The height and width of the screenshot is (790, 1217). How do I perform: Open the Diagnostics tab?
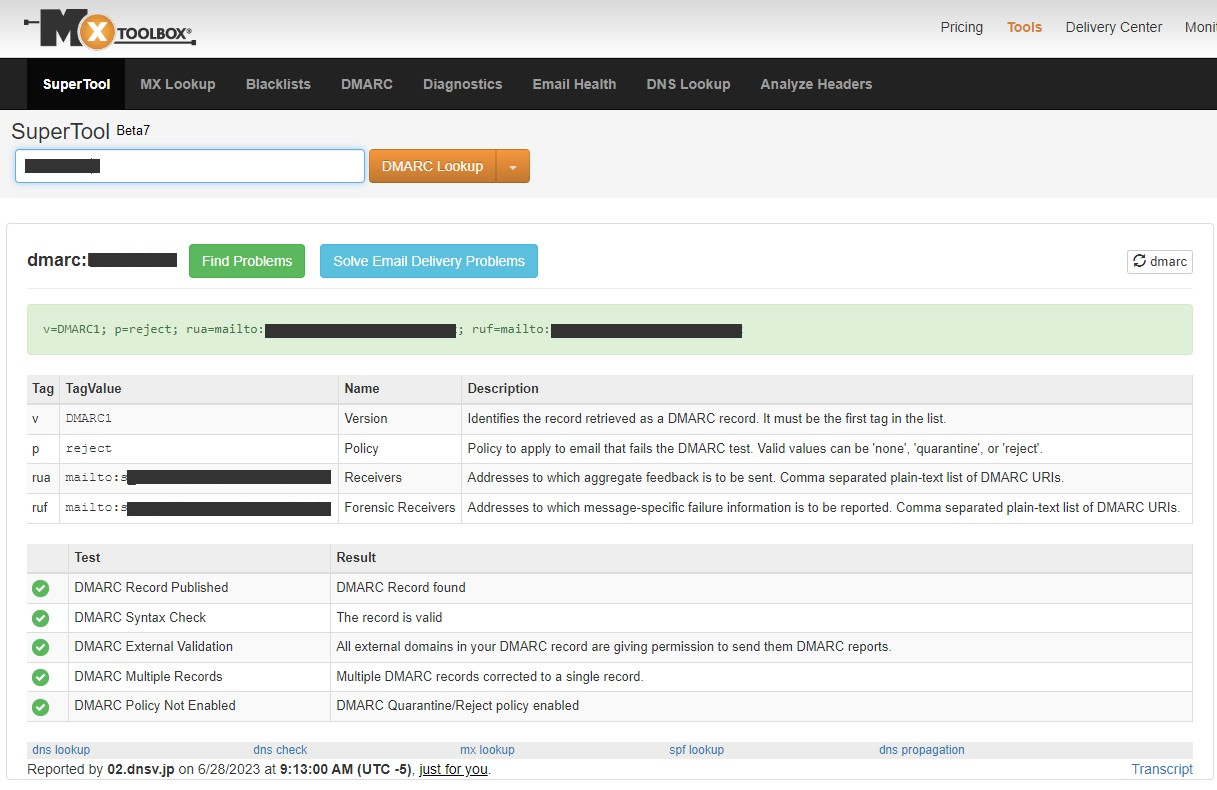click(463, 84)
